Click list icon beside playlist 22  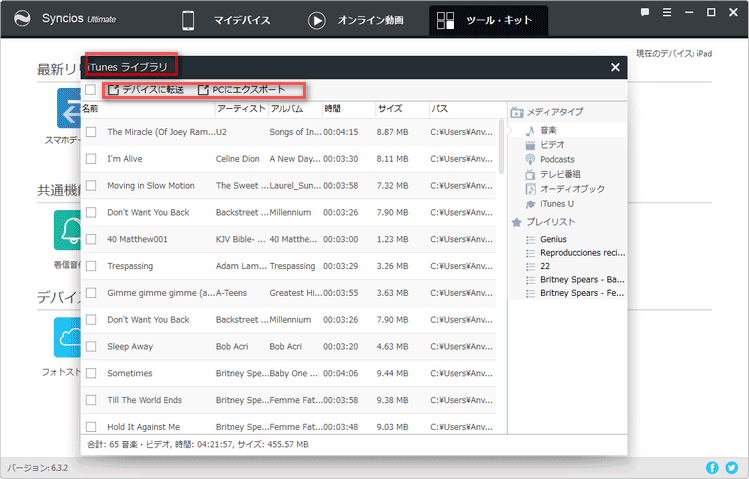(x=530, y=266)
